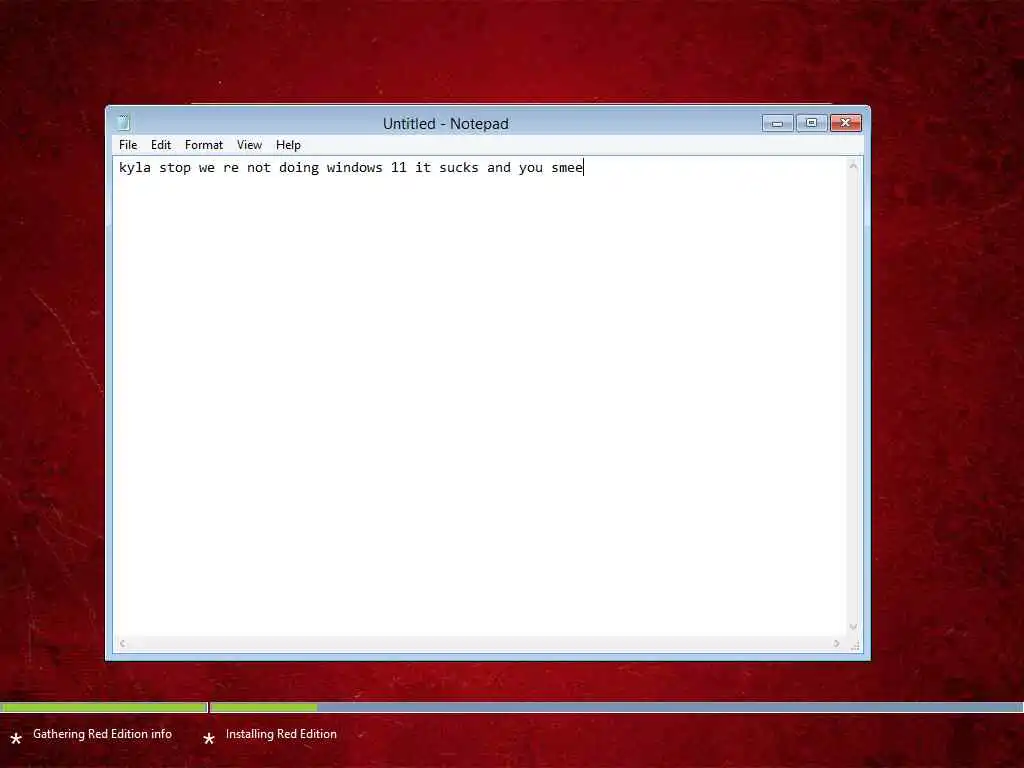Click the resize grip of Notepad window
Screen dimensions: 1024x768
coord(855,645)
